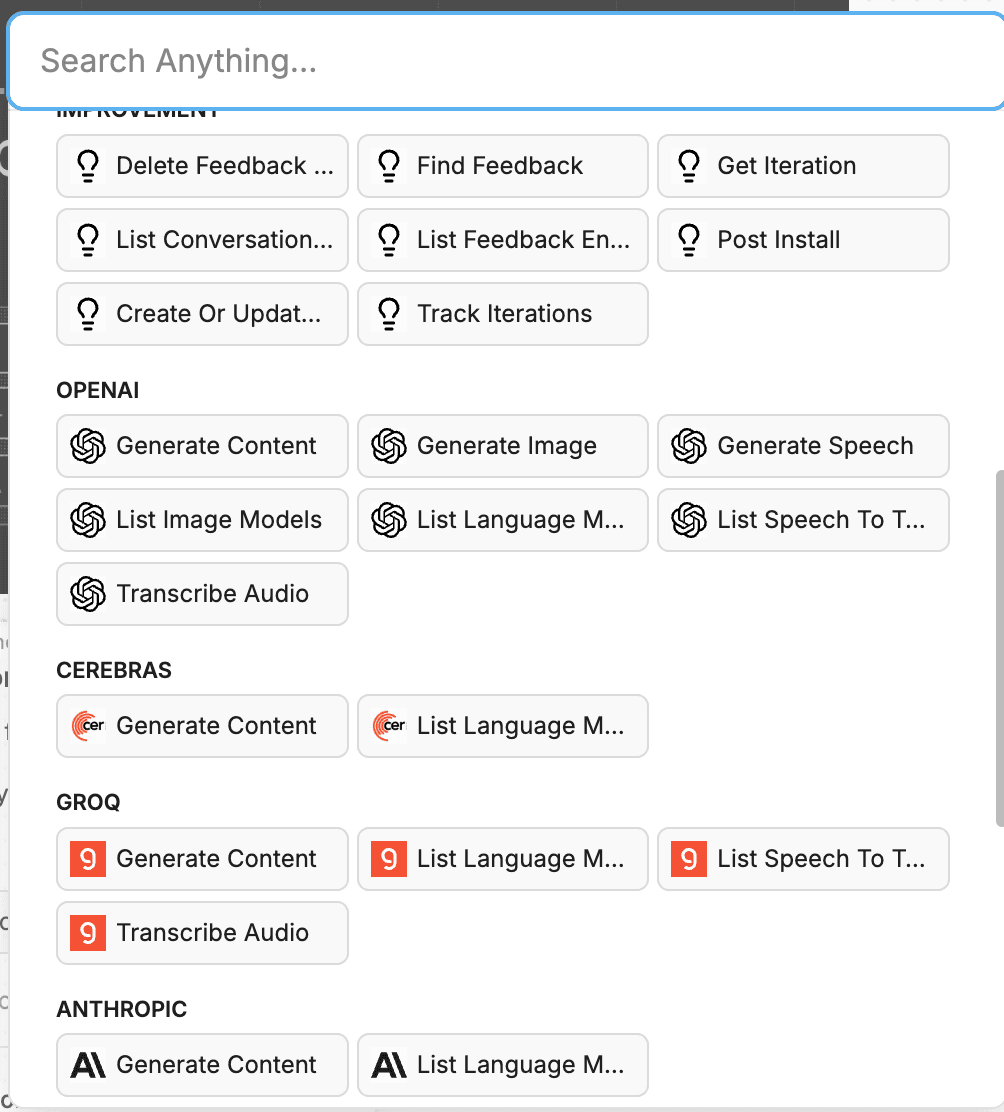Select OpenAI Generate Image text
Screen dimensions: 1004x1112
click(507, 446)
